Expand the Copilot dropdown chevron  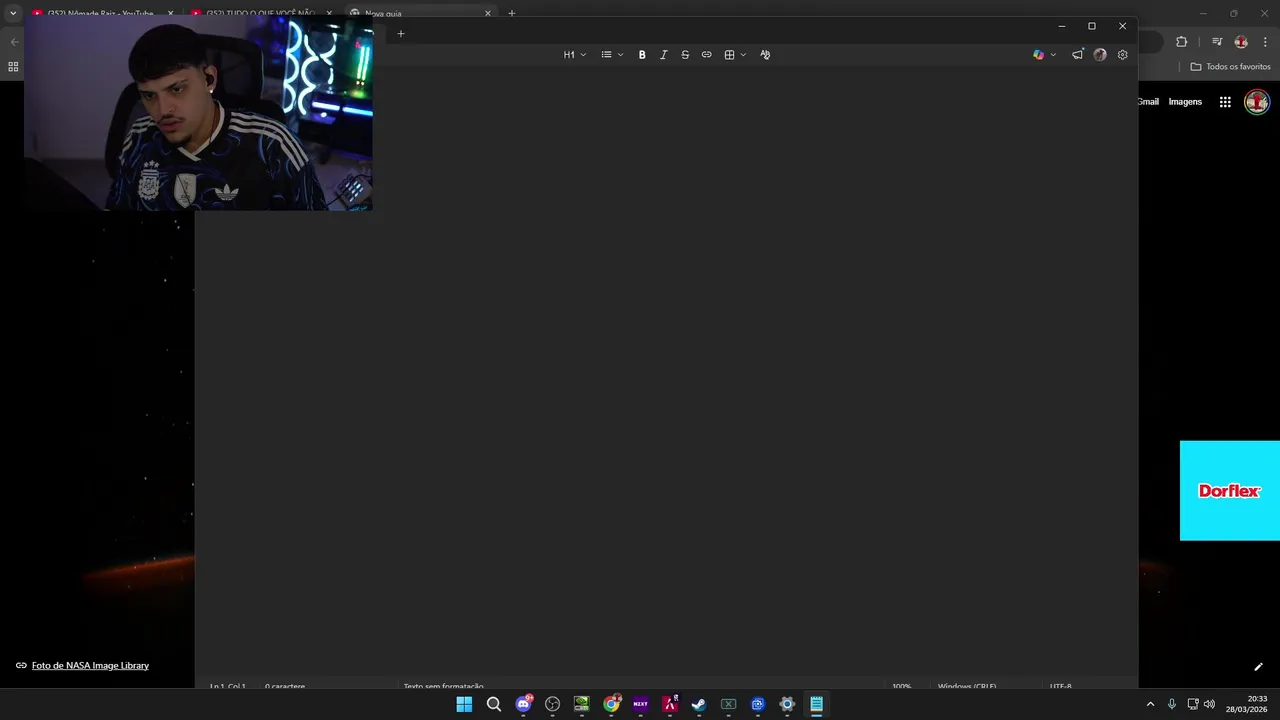click(1053, 55)
